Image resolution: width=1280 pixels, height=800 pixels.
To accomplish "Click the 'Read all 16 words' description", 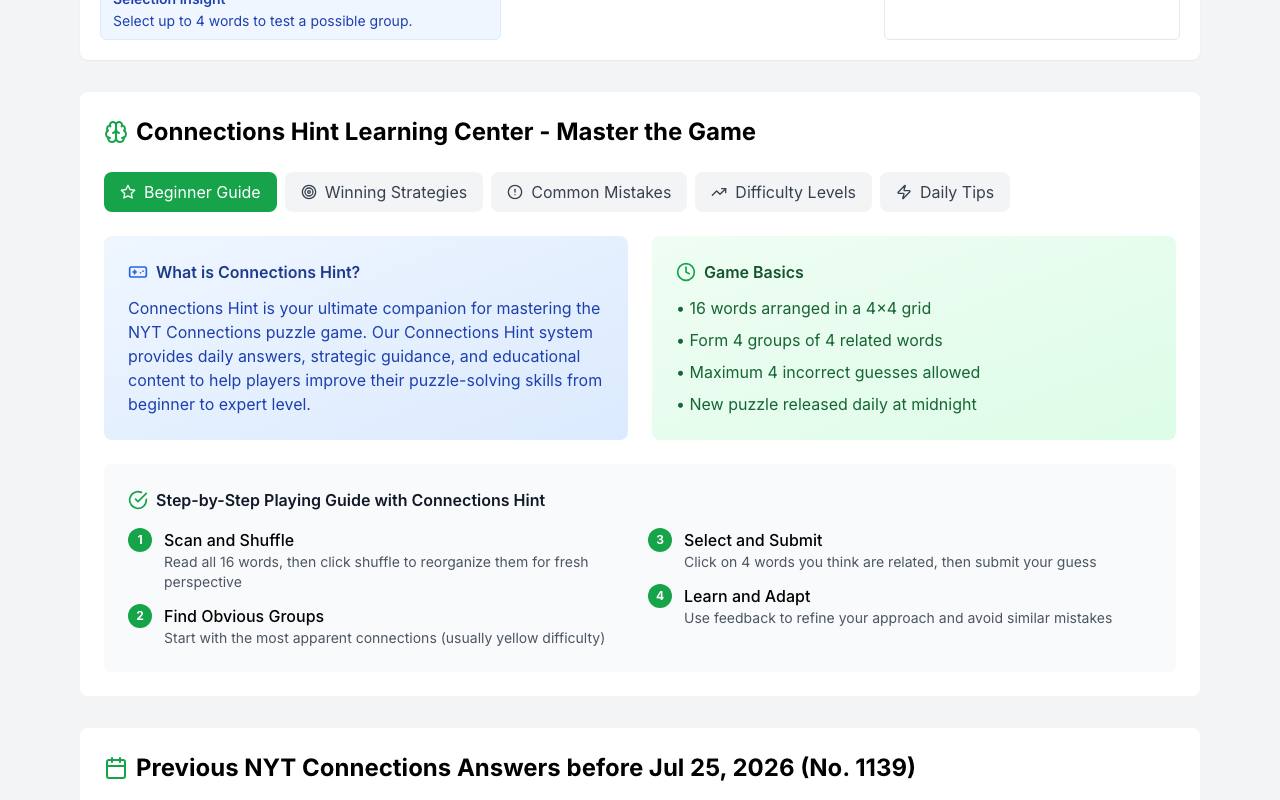I will tap(376, 572).
